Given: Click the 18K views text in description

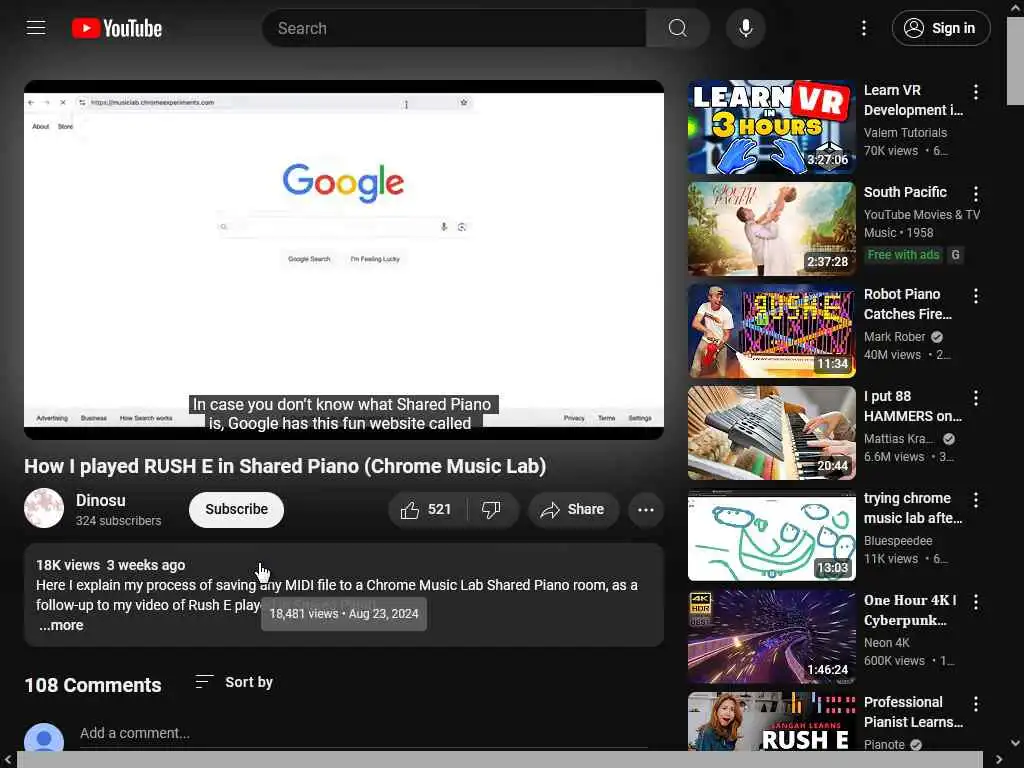Looking at the screenshot, I should pyautogui.click(x=68, y=565).
